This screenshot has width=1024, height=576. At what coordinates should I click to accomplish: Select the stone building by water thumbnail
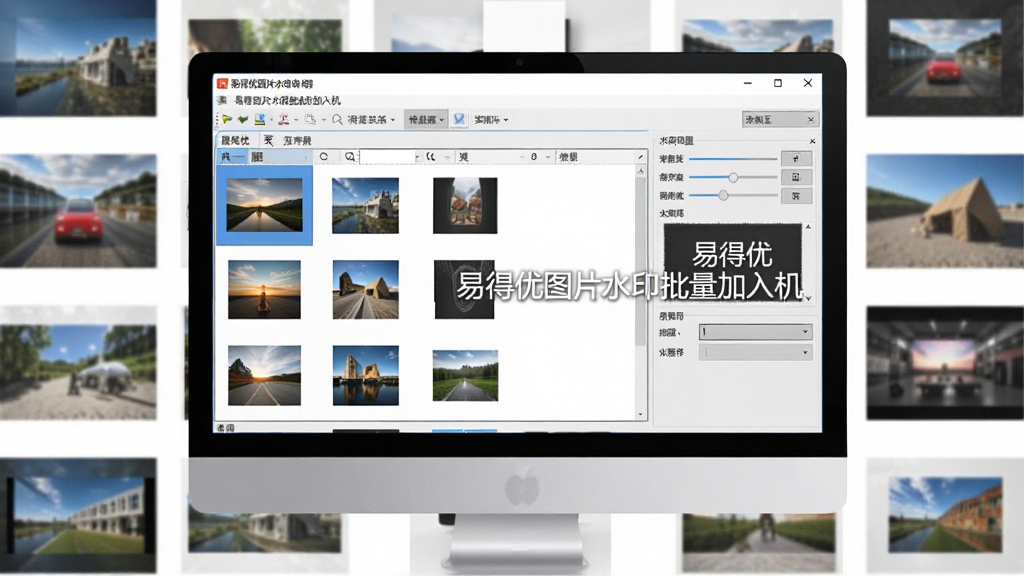366,205
